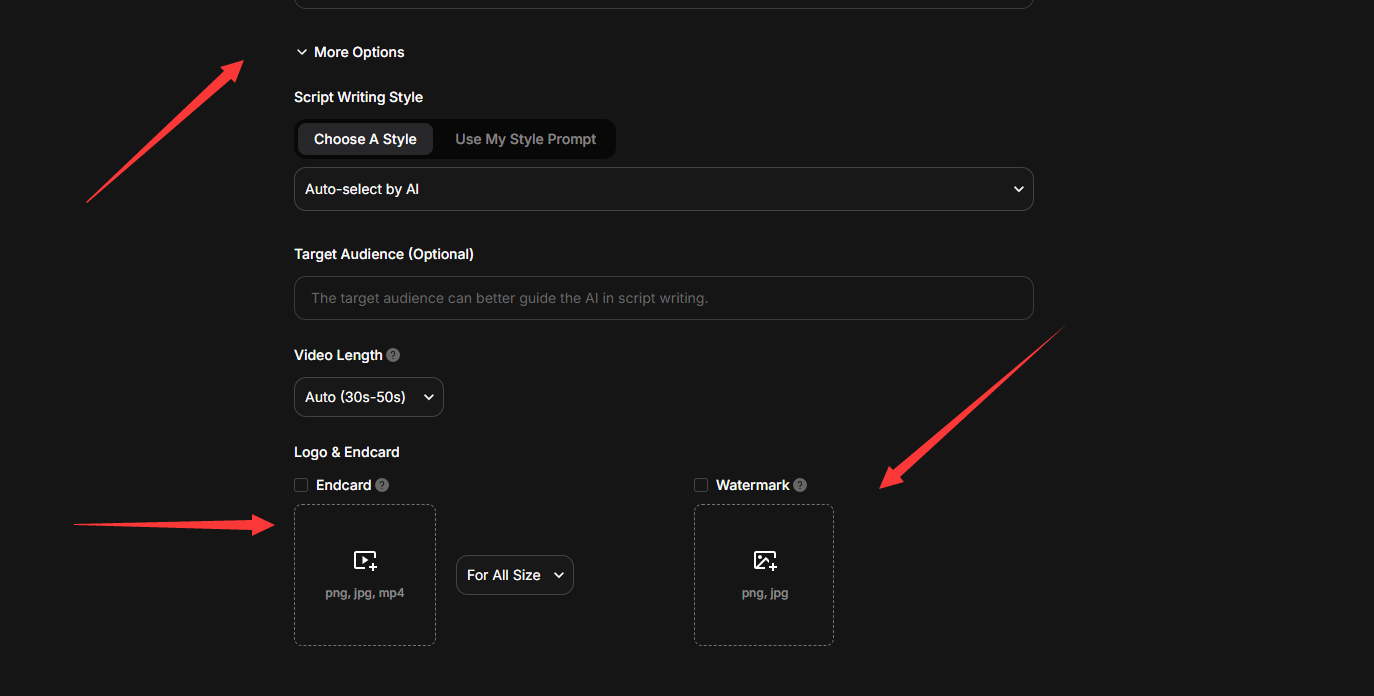Focus the Target Audience text field

coord(662,298)
